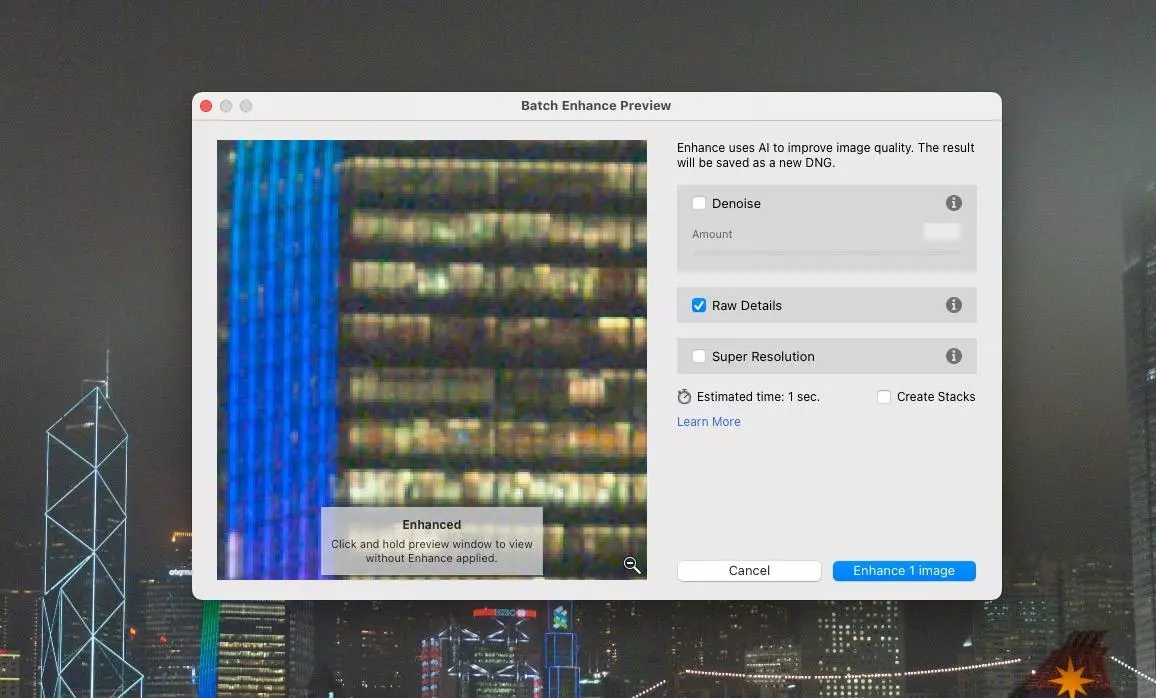1156x698 pixels.
Task: Open the Raw Details info icon
Action: [954, 305]
